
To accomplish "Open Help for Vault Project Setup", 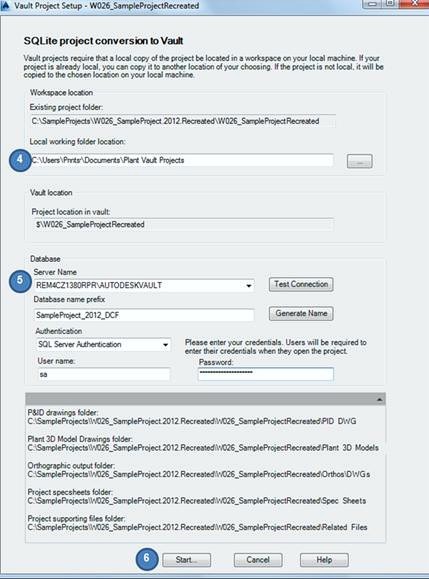I will tap(324, 560).
